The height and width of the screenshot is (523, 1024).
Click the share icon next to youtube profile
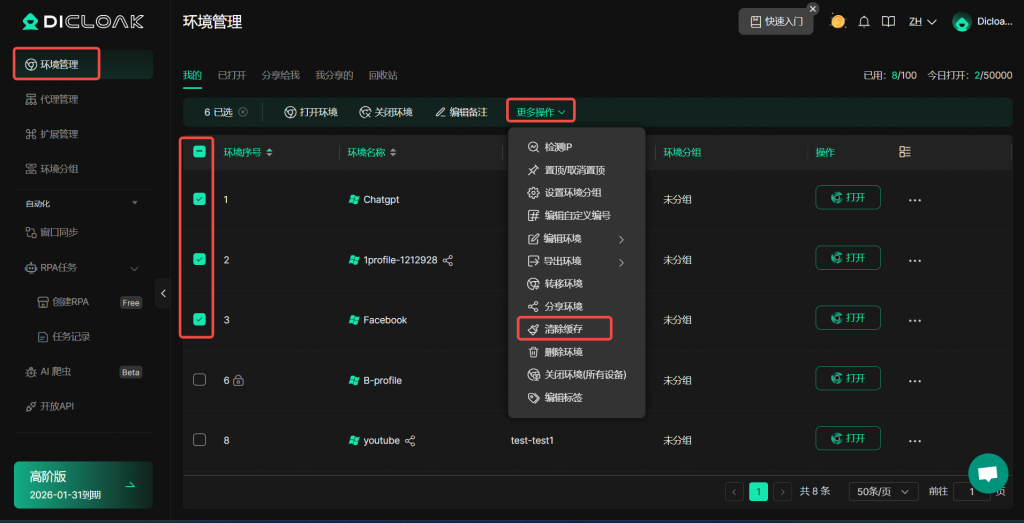pos(410,440)
